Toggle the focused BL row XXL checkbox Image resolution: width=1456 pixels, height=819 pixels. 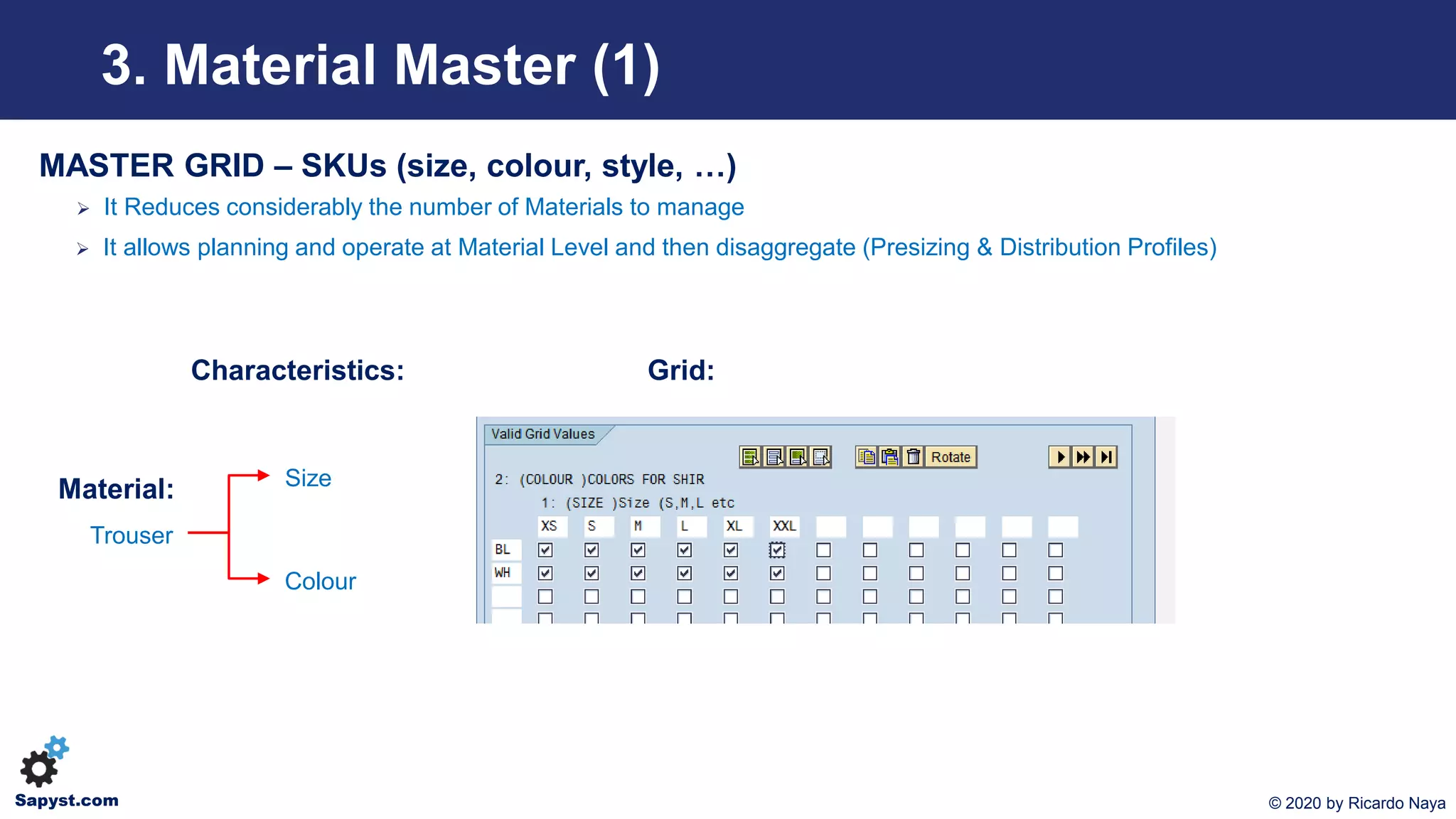(x=777, y=550)
